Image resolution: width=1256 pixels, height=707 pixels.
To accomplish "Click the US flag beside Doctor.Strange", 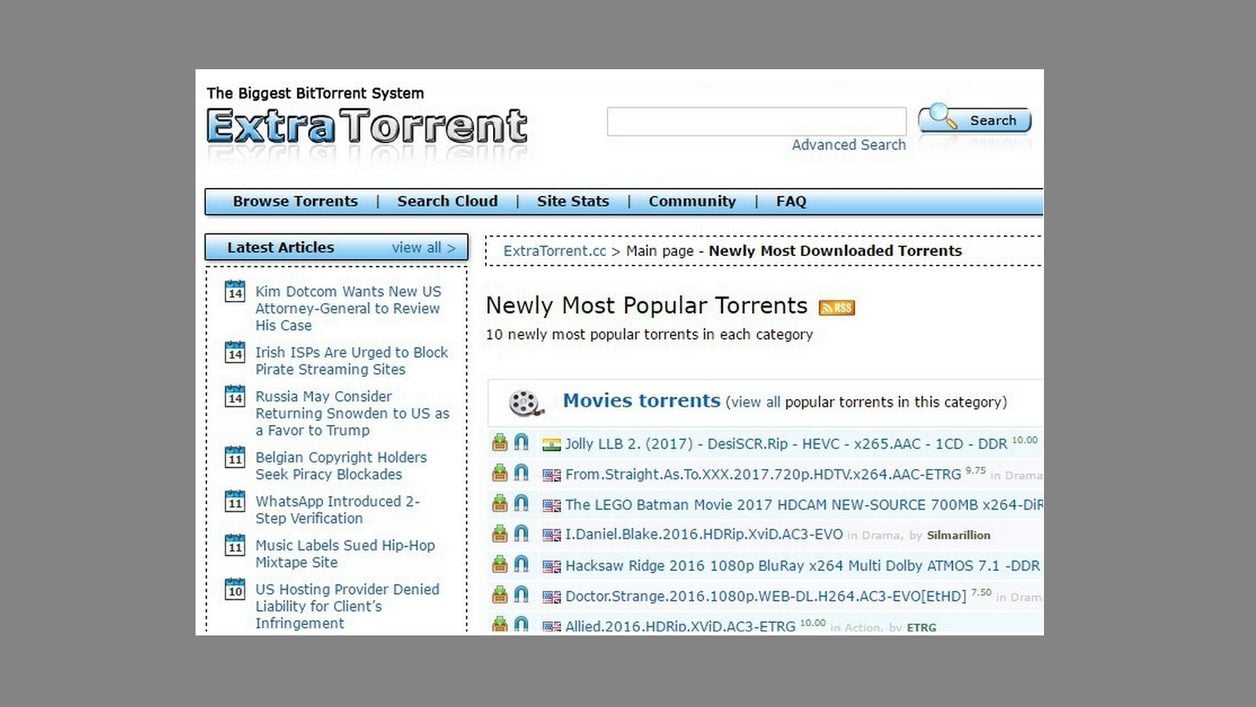I will point(551,597).
